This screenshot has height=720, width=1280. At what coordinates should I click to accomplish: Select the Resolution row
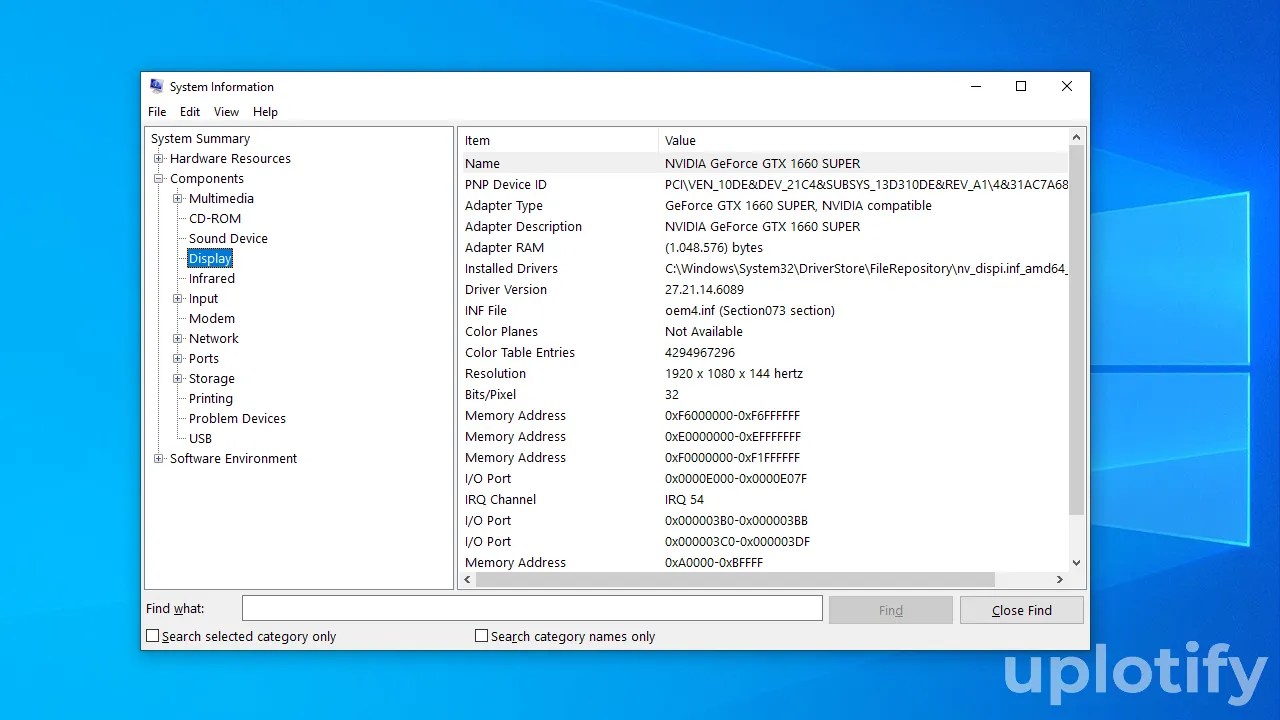click(x=764, y=373)
